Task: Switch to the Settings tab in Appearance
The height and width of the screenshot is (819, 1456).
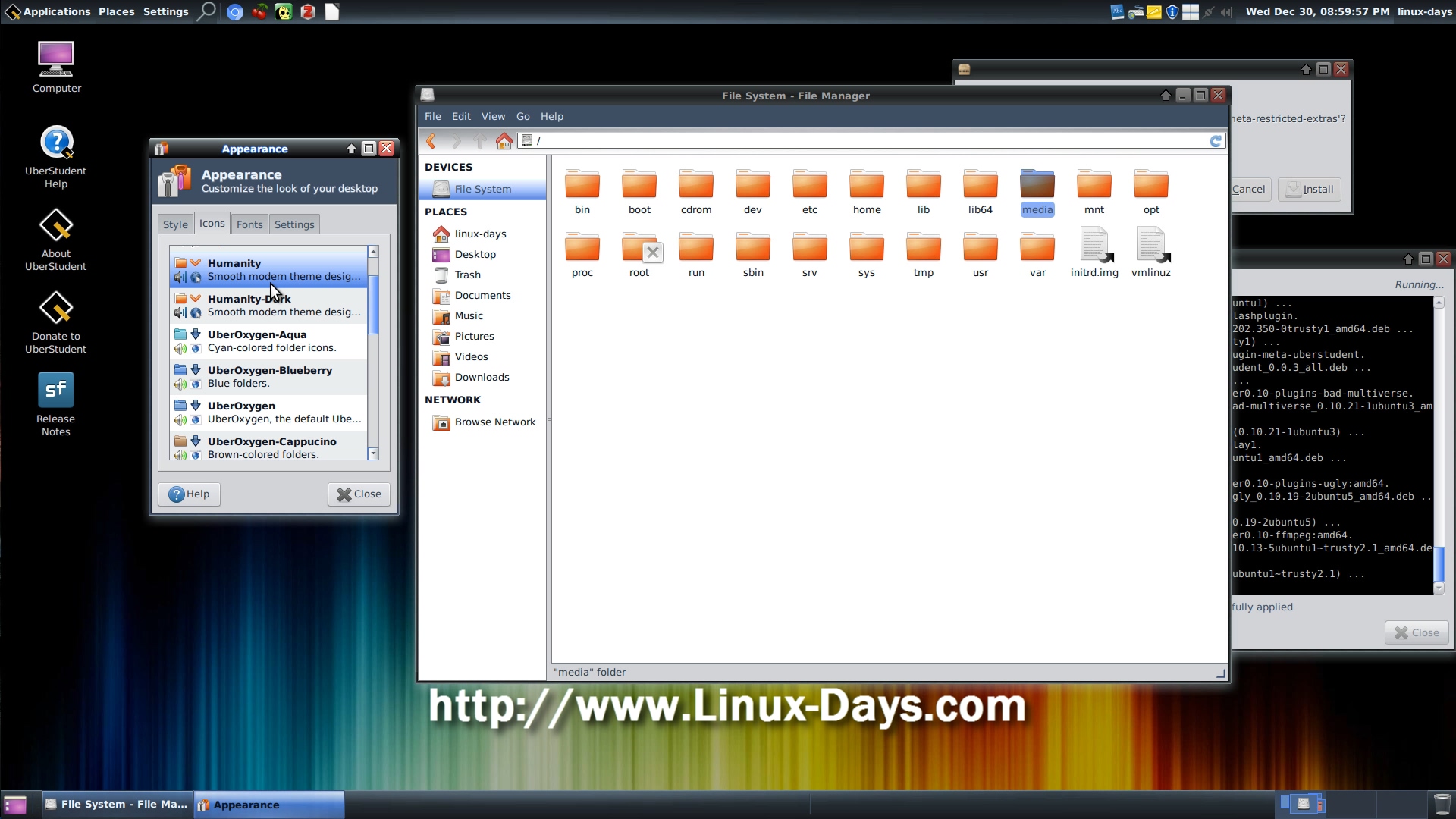Action: (294, 224)
